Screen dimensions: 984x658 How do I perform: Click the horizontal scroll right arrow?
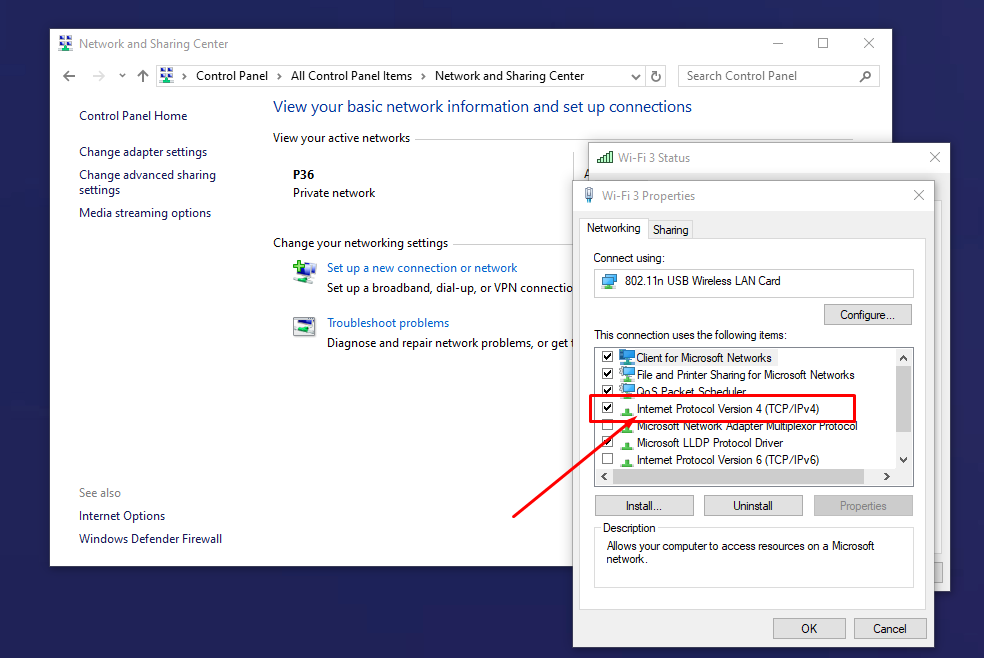point(886,477)
